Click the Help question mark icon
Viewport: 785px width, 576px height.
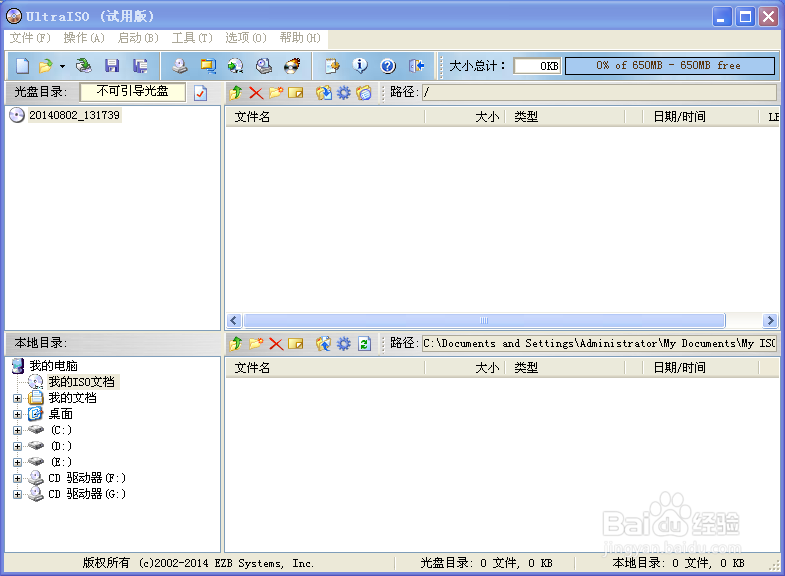click(388, 66)
